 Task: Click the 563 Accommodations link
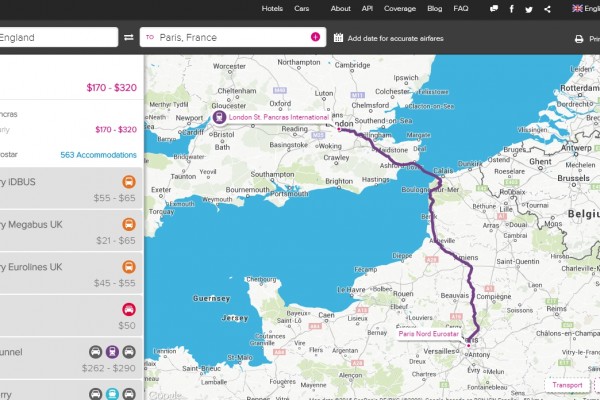[98, 155]
